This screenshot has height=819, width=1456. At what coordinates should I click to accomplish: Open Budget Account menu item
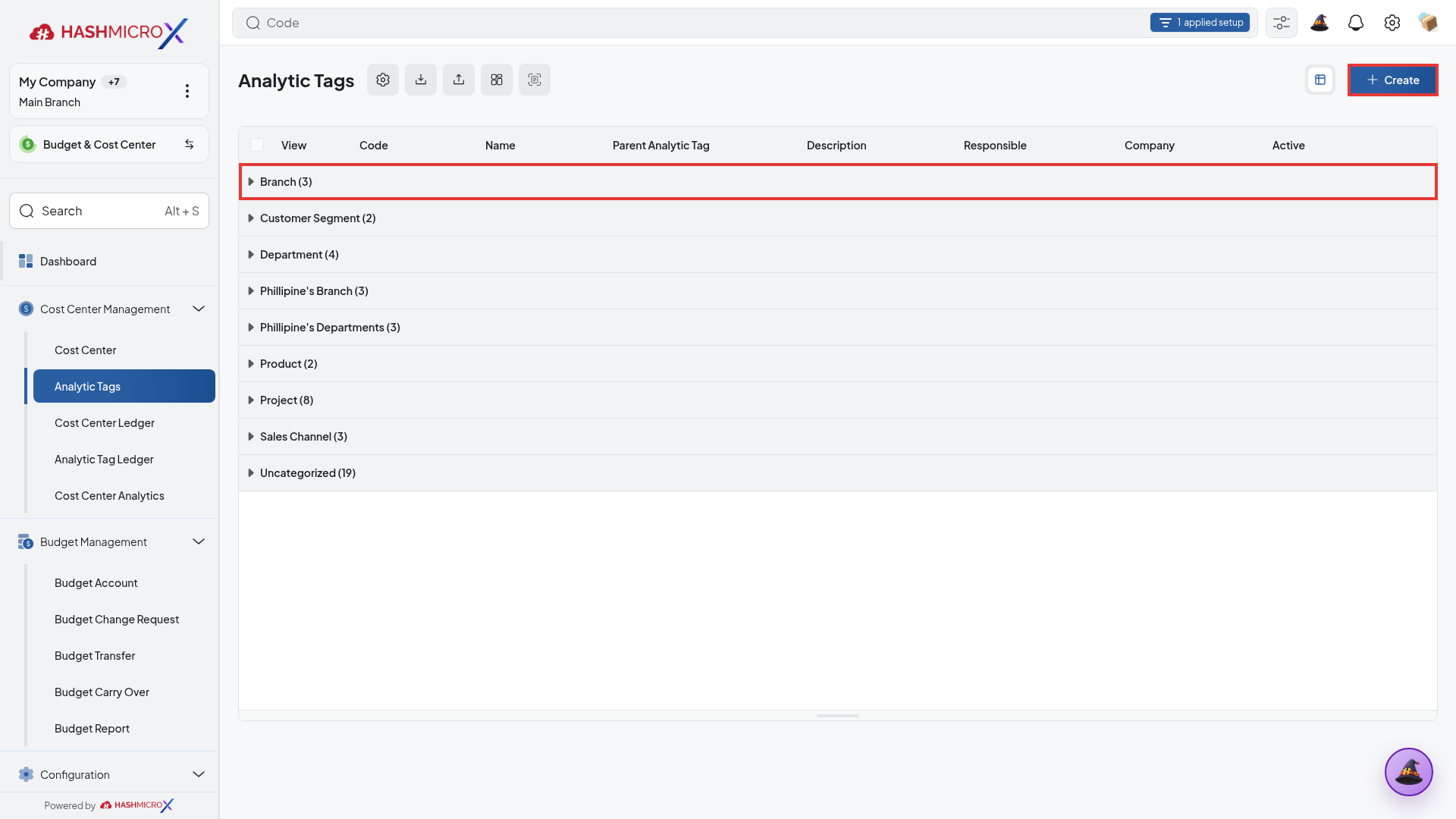tap(124, 583)
